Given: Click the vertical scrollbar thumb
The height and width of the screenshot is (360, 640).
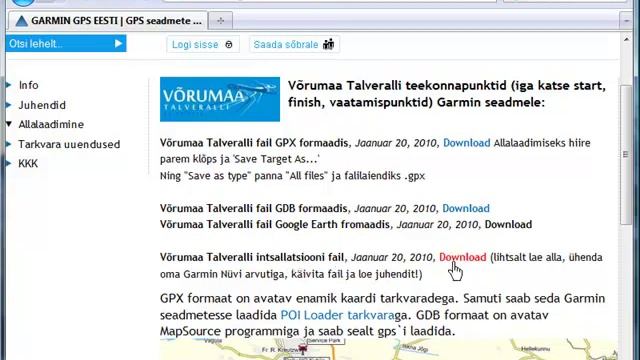Looking at the screenshot, I should [626, 154].
